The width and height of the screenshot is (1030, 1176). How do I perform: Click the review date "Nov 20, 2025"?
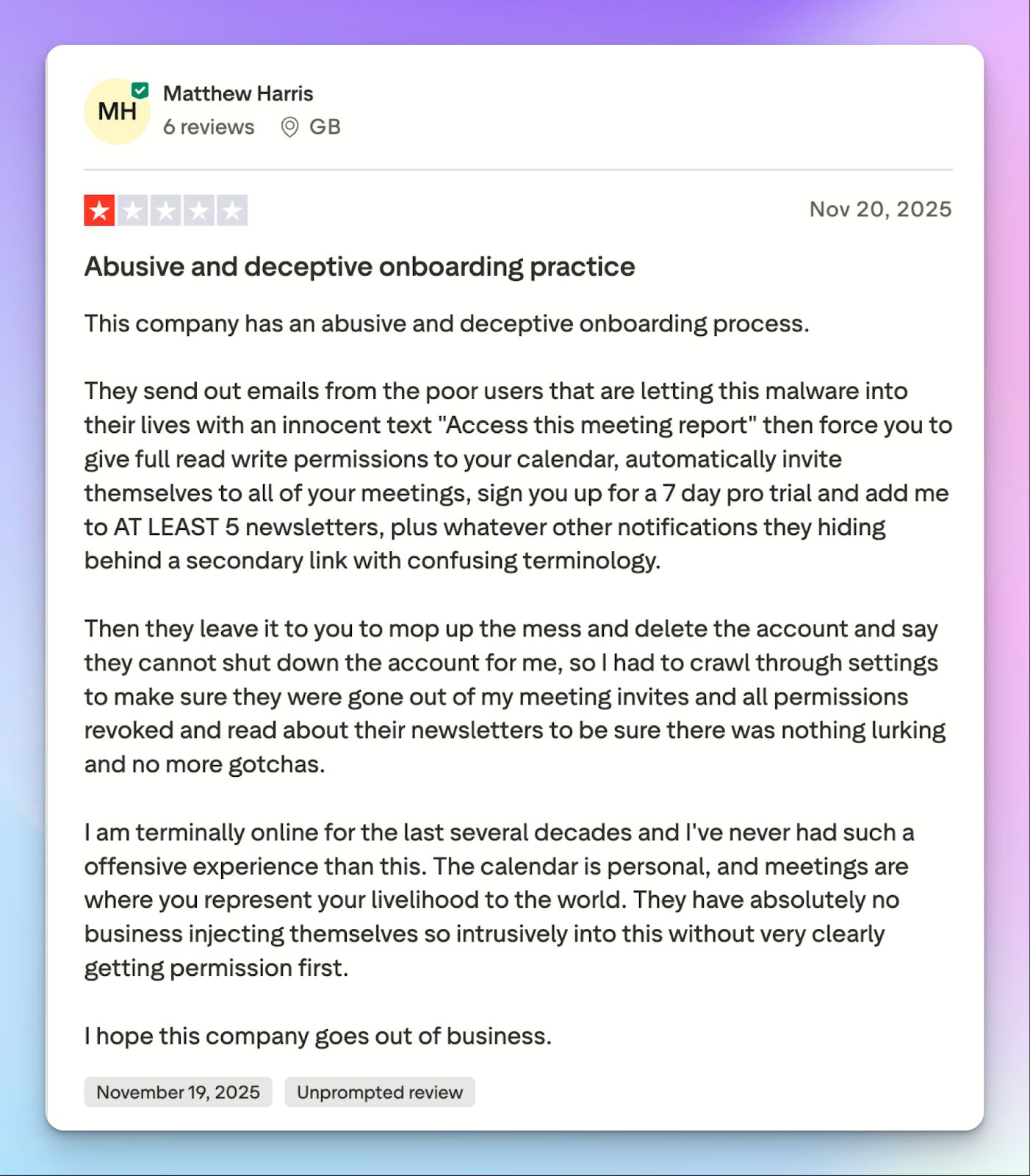[x=880, y=209]
